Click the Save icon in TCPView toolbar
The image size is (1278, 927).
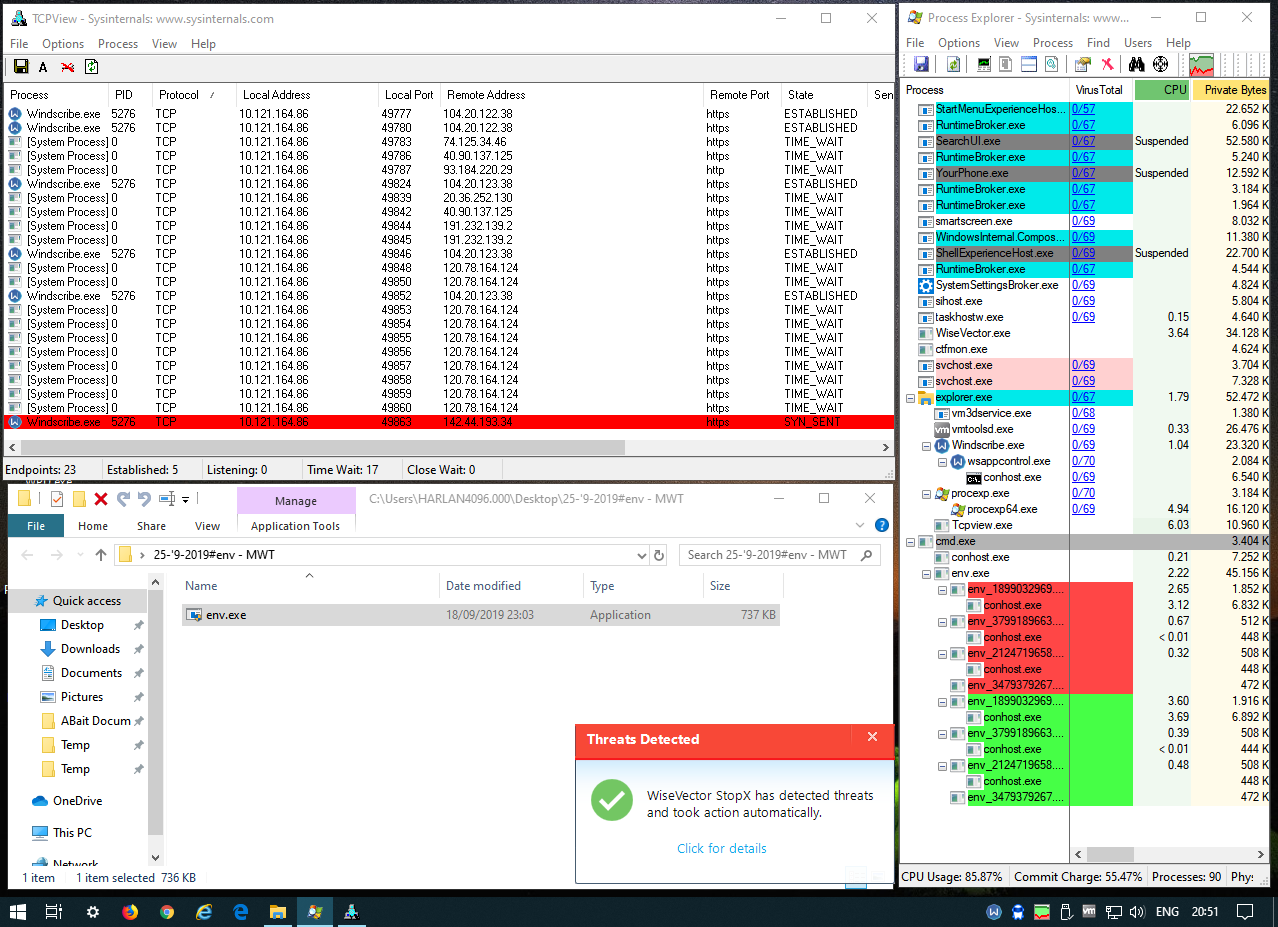[20, 67]
